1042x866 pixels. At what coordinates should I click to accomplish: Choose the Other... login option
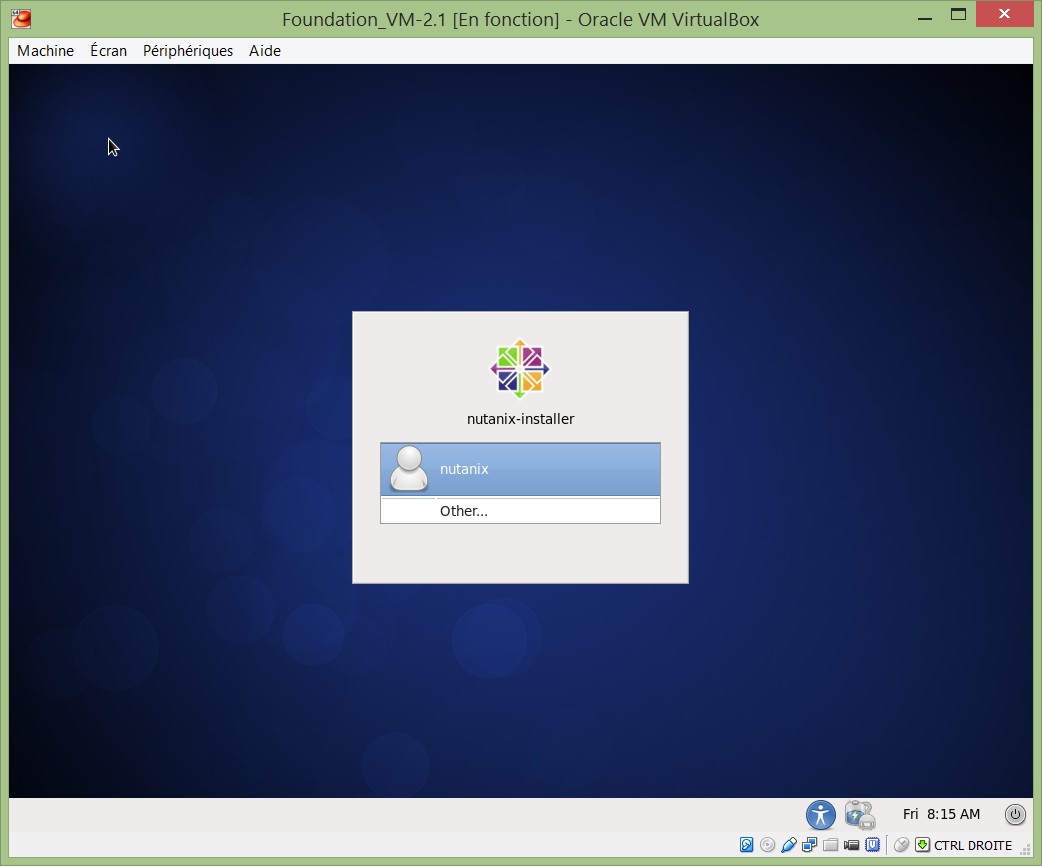[x=520, y=511]
